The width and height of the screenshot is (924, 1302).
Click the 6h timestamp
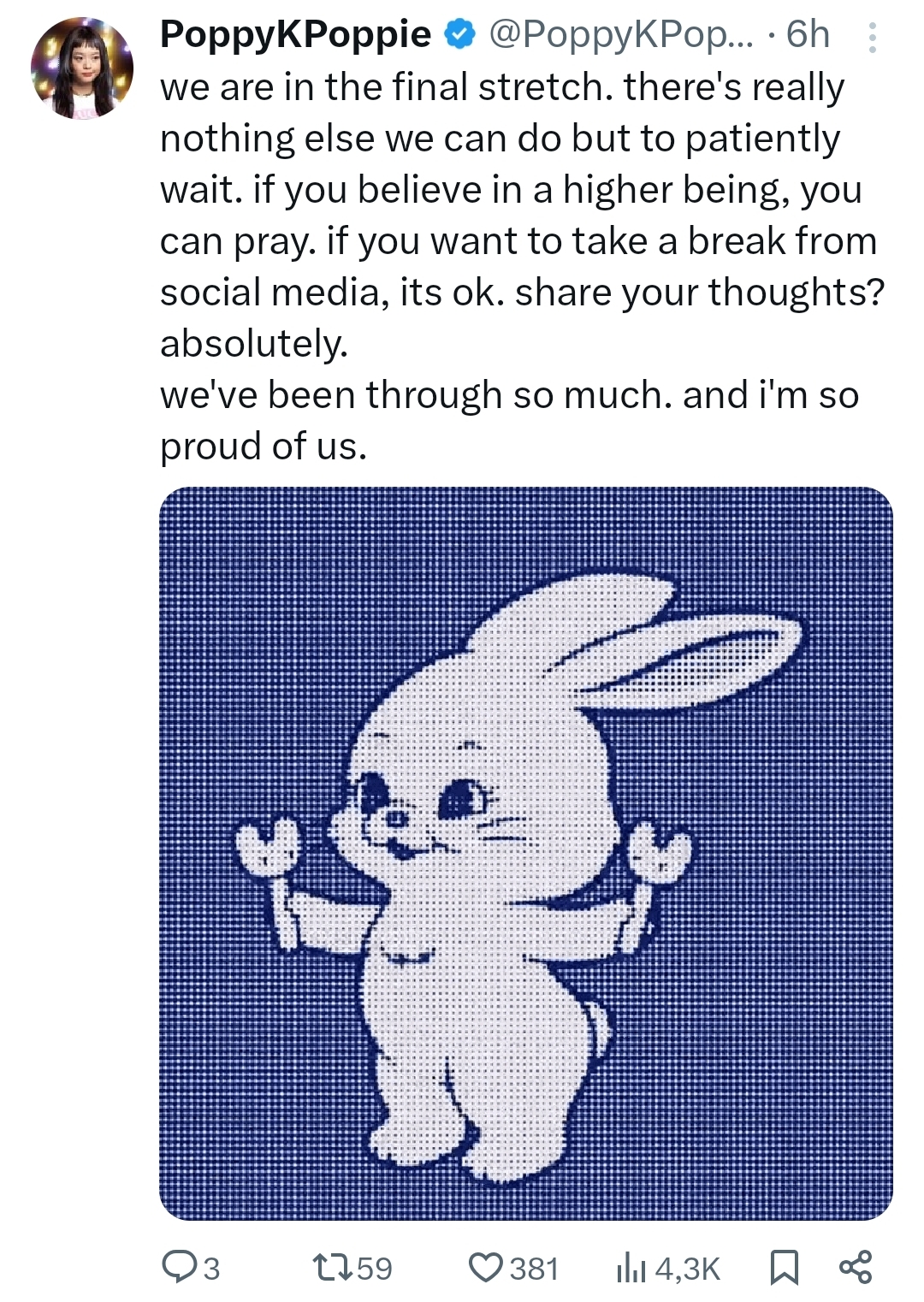[808, 34]
